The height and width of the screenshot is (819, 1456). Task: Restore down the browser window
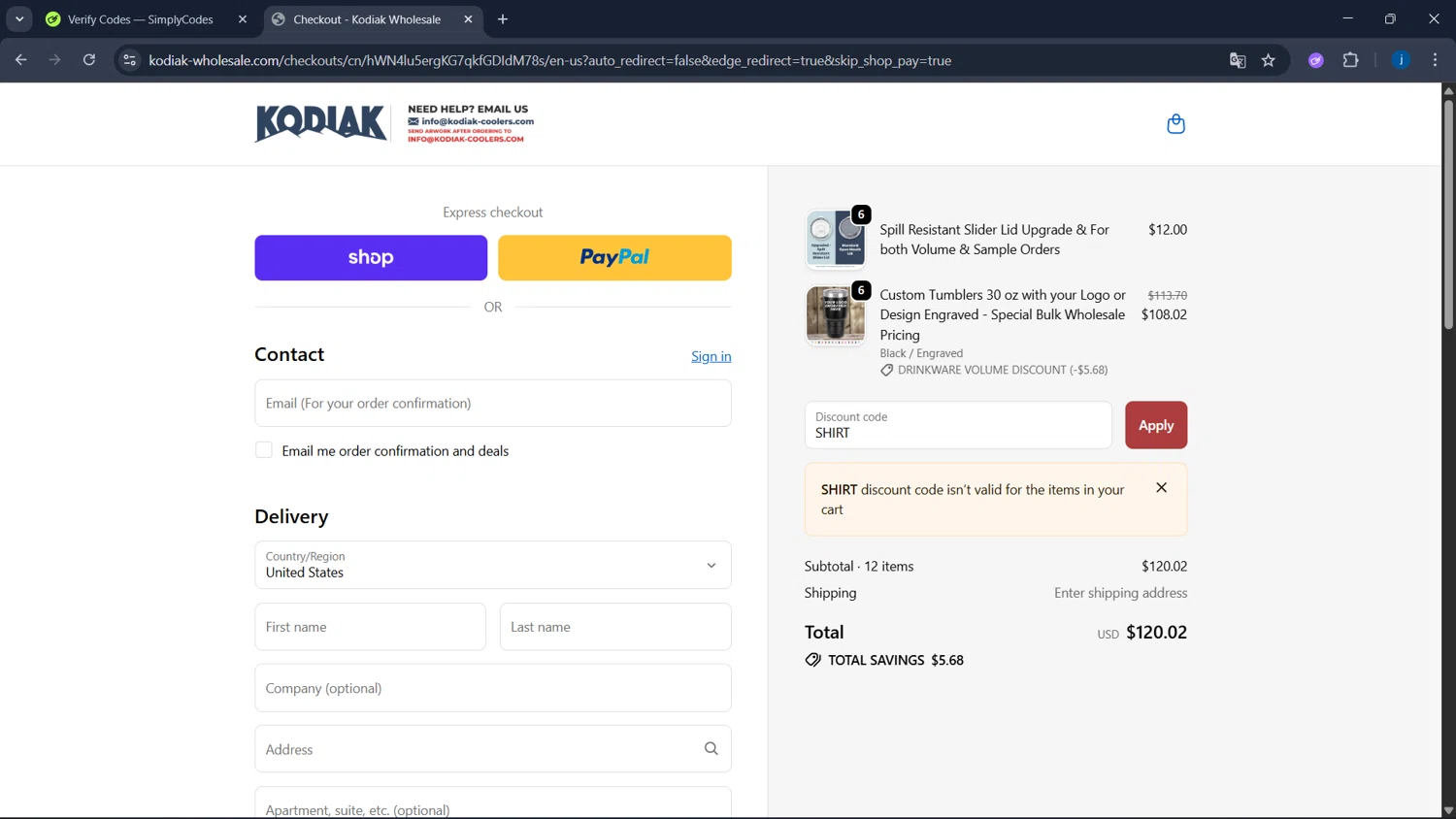1390,18
